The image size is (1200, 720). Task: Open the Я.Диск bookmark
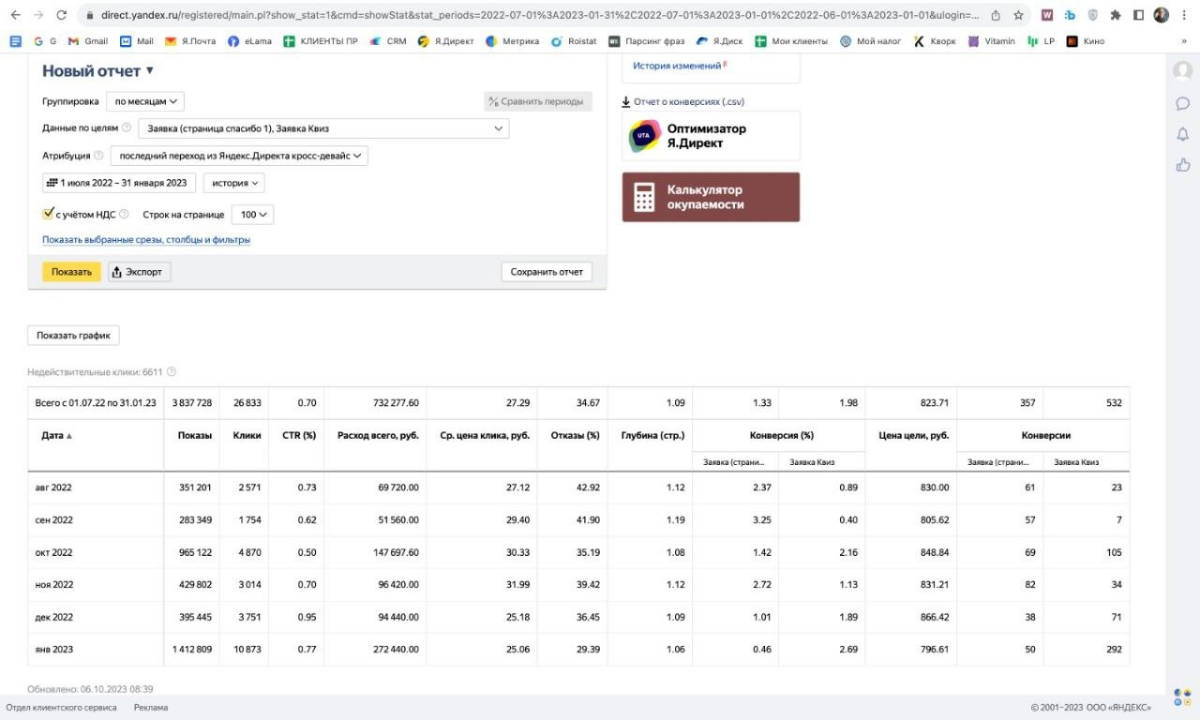click(720, 41)
